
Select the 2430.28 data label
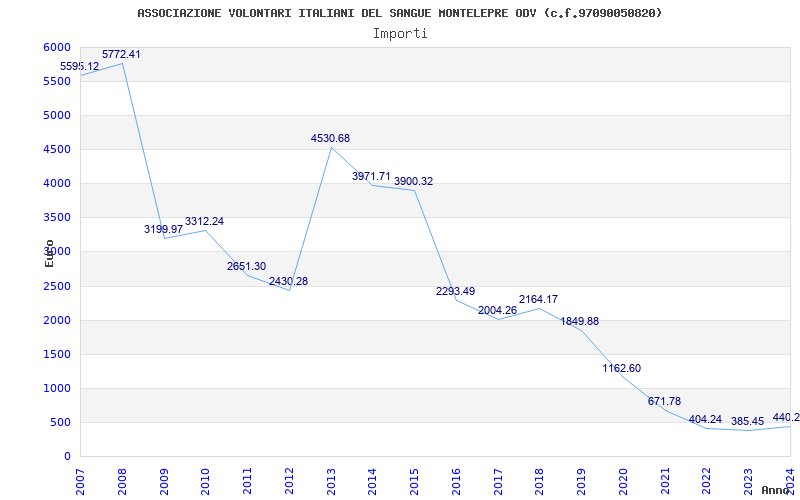[288, 281]
